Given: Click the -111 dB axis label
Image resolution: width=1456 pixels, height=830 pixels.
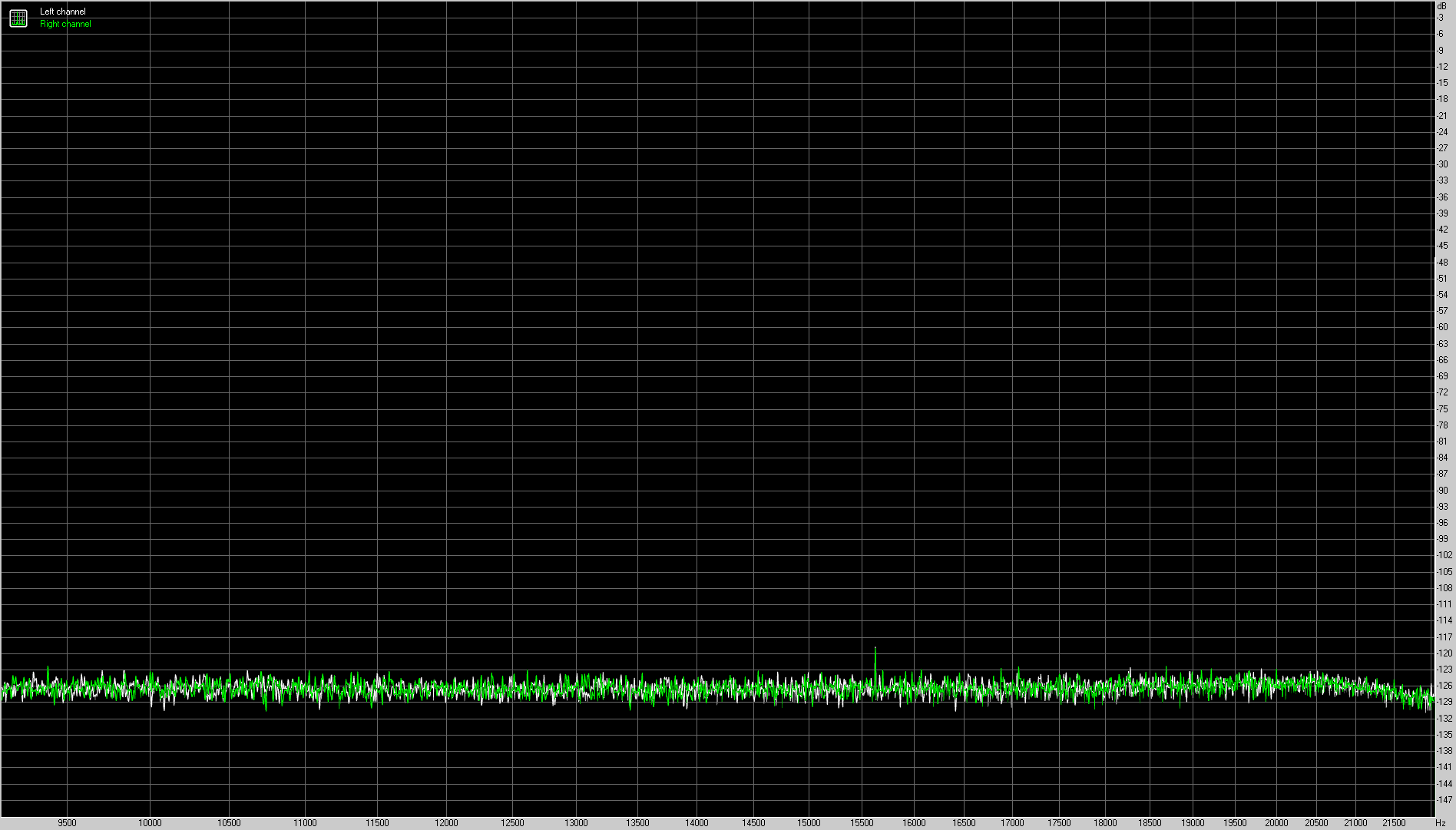Looking at the screenshot, I should pos(1444,604).
